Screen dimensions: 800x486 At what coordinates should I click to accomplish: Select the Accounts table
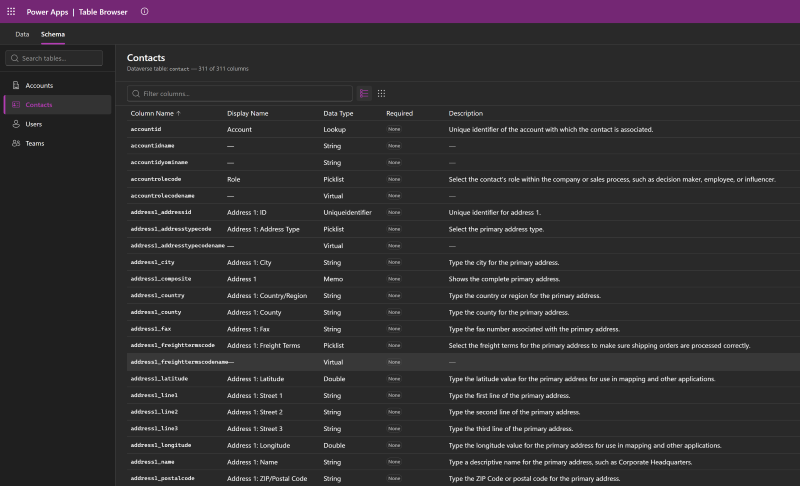click(57, 85)
